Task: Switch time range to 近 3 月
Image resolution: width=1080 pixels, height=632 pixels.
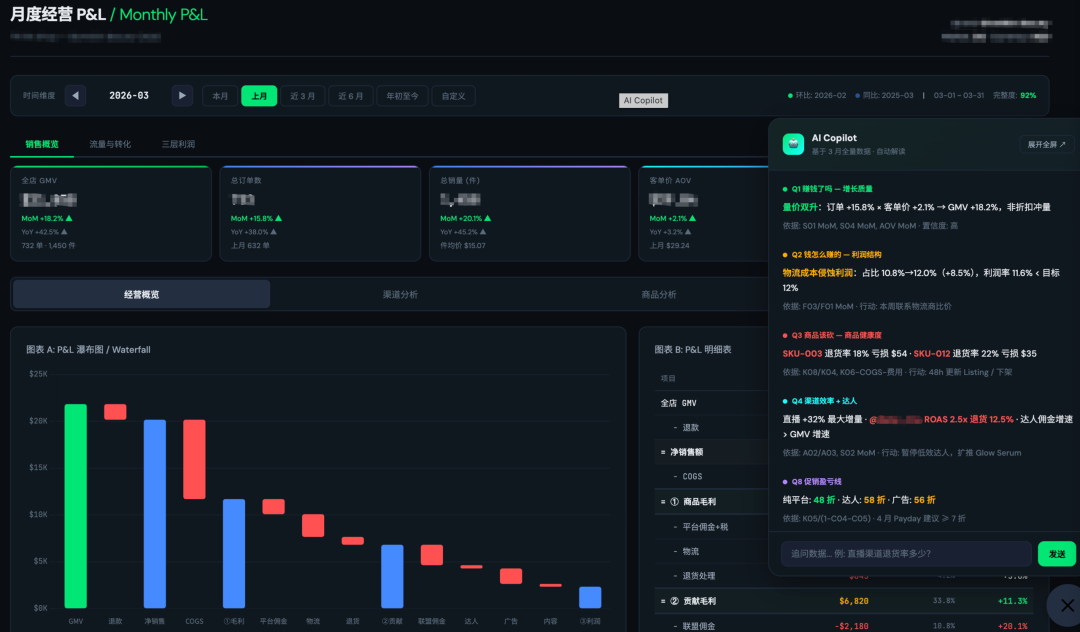Action: point(303,96)
